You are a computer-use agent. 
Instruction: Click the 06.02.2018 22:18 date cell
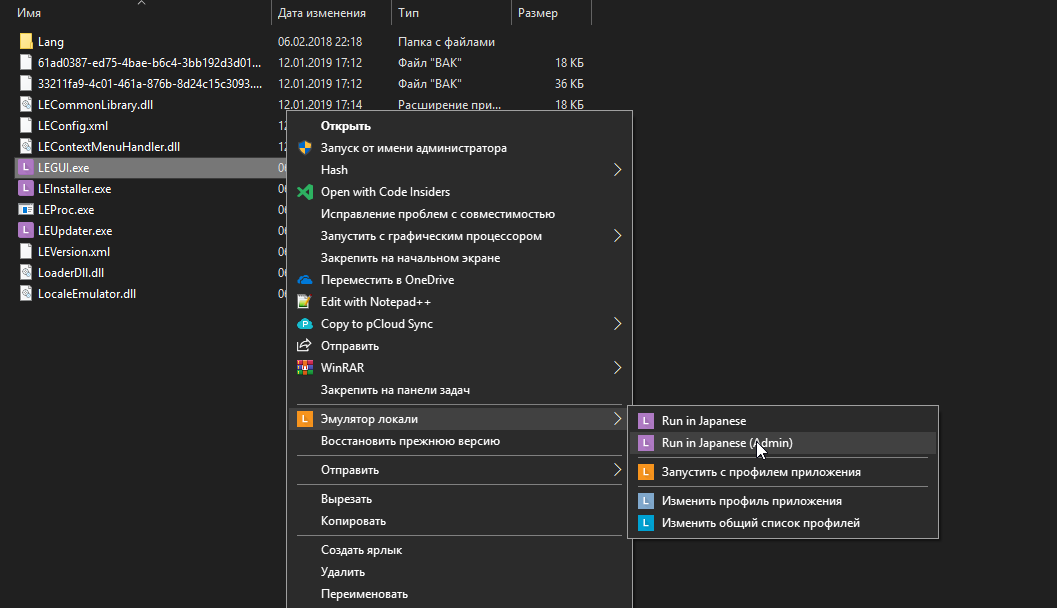coord(320,42)
